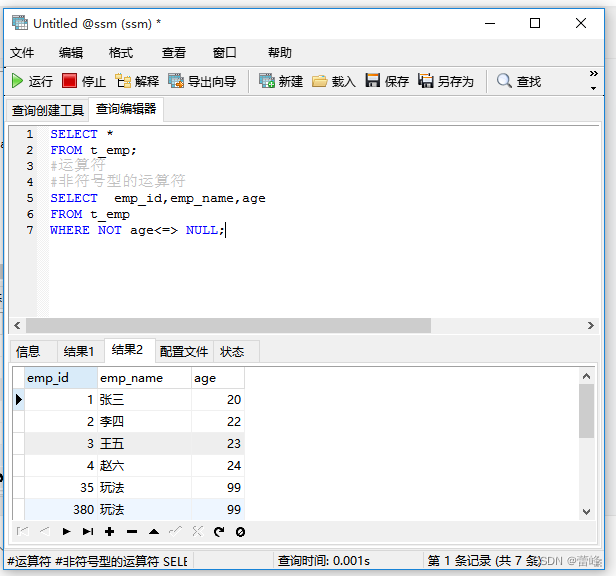
Task: Open the 查找 search tool
Action: [x=519, y=81]
